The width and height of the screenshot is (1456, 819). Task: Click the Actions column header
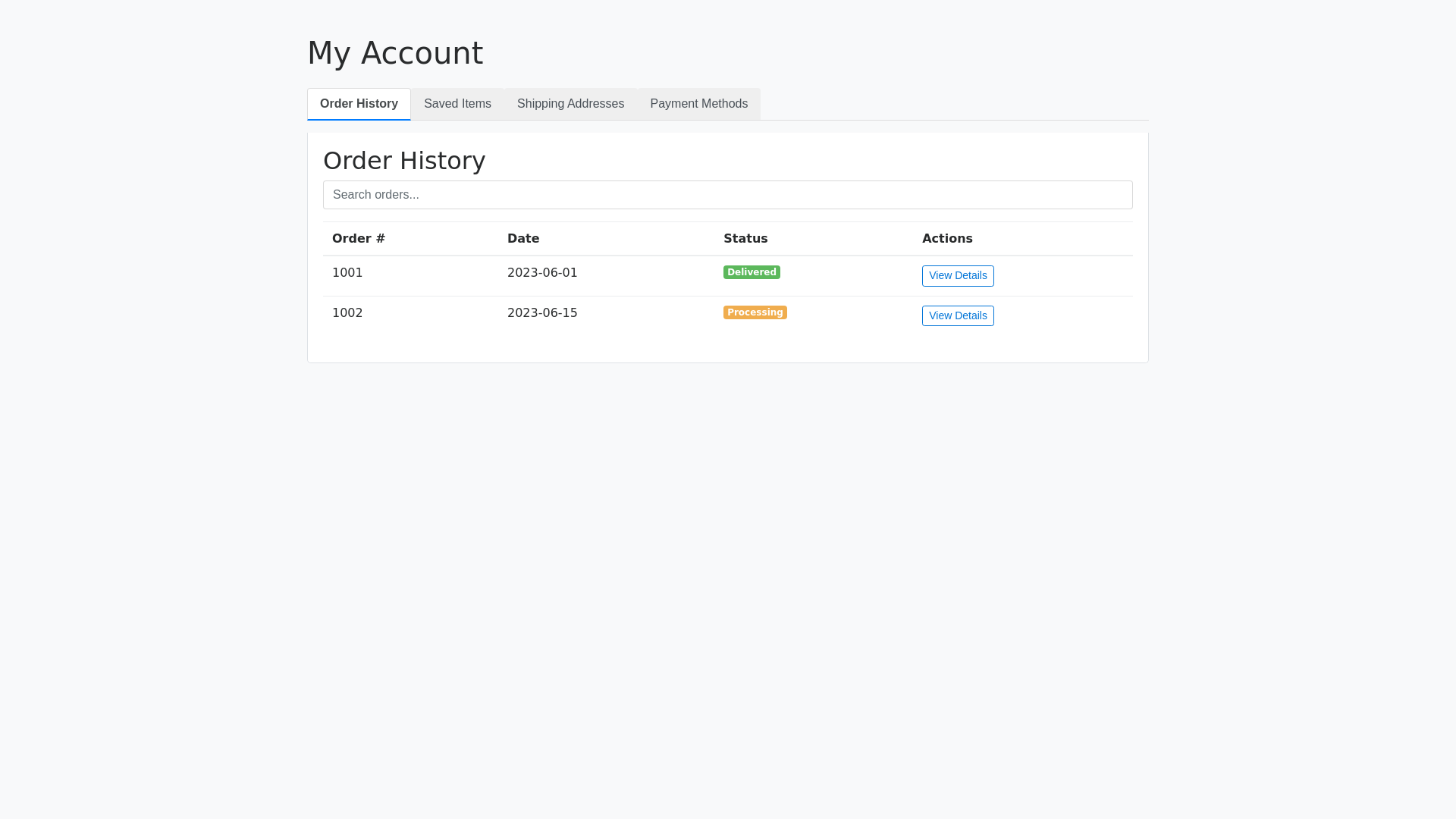[947, 239]
